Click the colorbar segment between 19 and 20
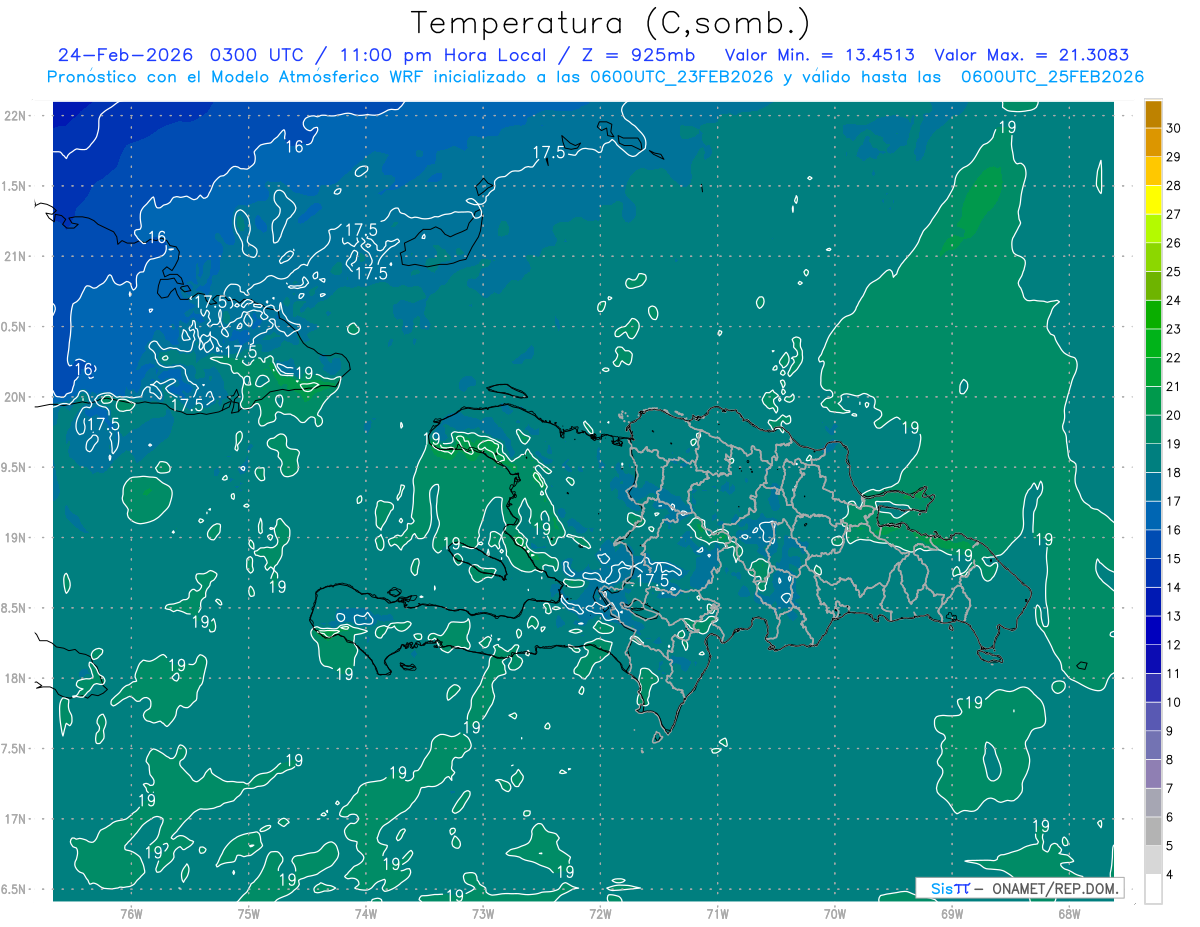 coord(1153,430)
